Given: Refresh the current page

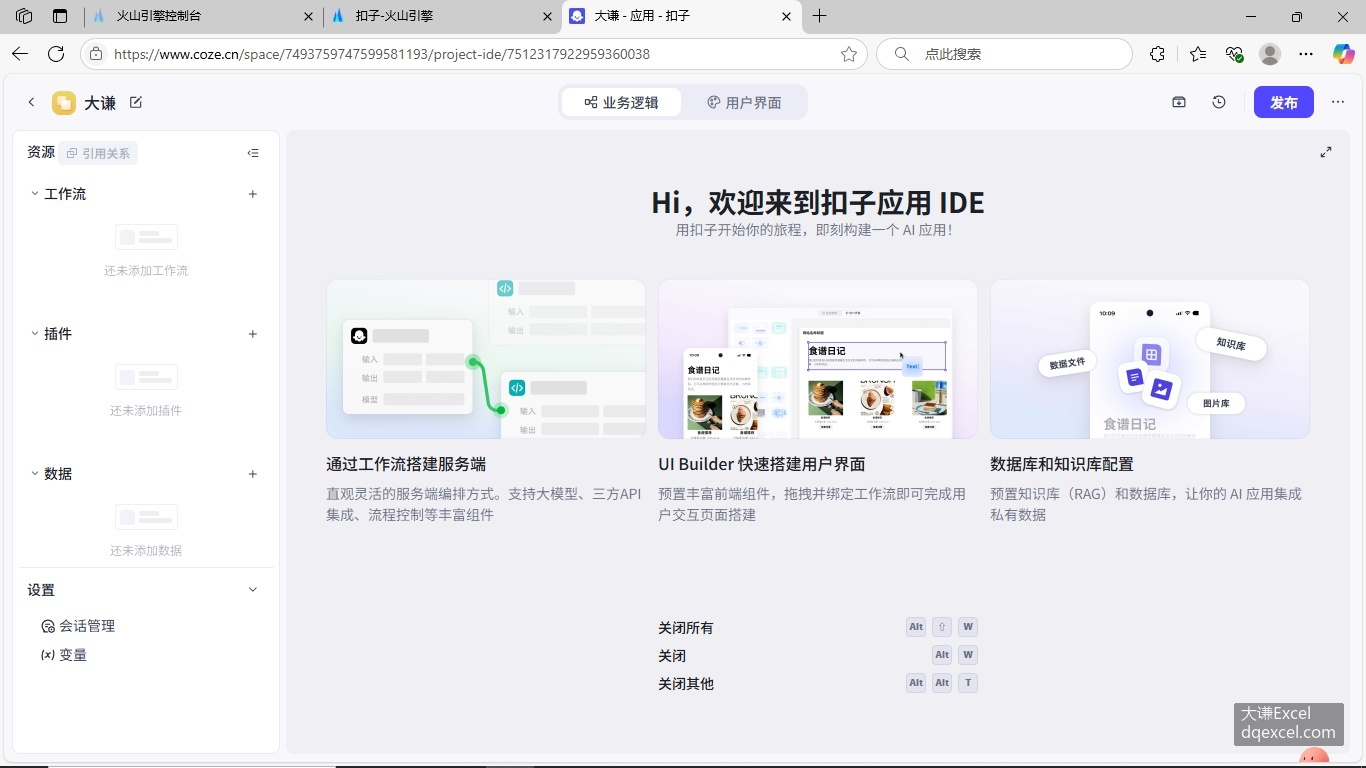Looking at the screenshot, I should coord(56,54).
